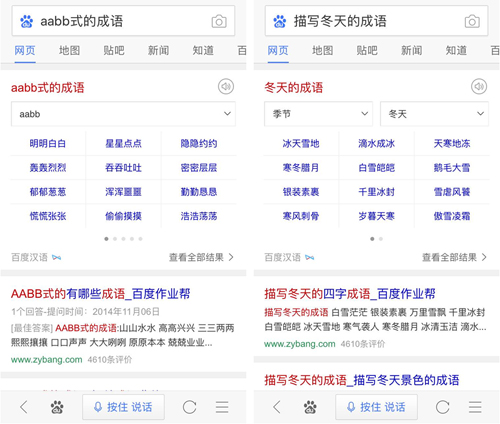The image size is (500, 424).
Task: Tap camera icon in left search bar
Action: tap(219, 22)
